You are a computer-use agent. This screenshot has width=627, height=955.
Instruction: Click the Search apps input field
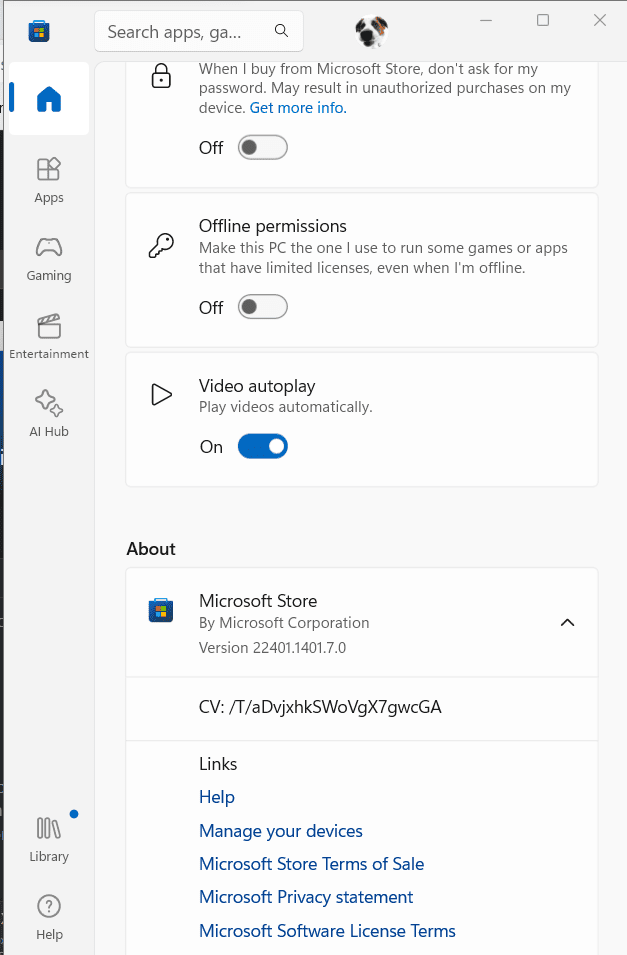pyautogui.click(x=199, y=31)
